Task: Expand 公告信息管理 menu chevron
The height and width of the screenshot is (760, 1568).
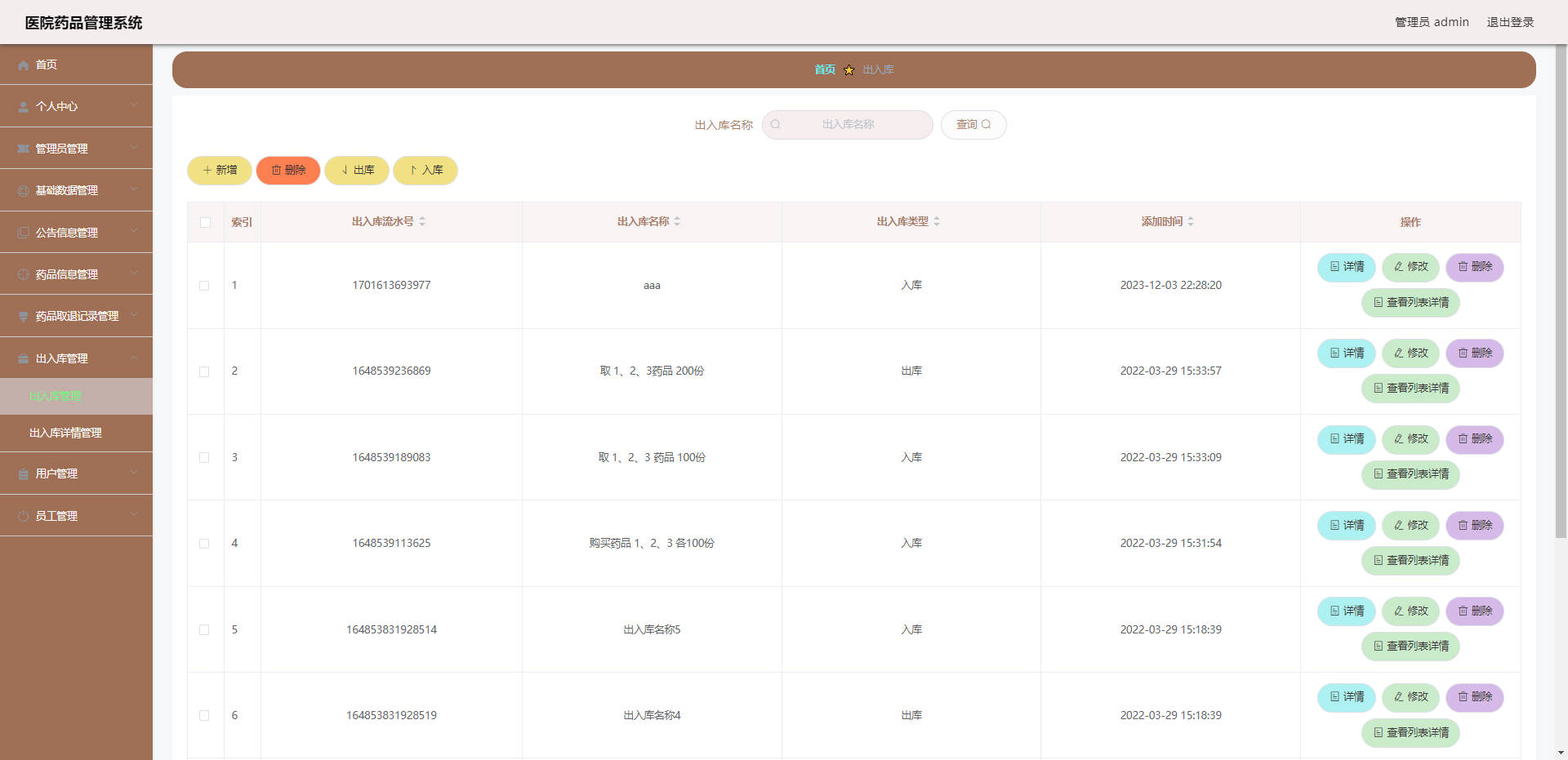Action: tap(134, 232)
